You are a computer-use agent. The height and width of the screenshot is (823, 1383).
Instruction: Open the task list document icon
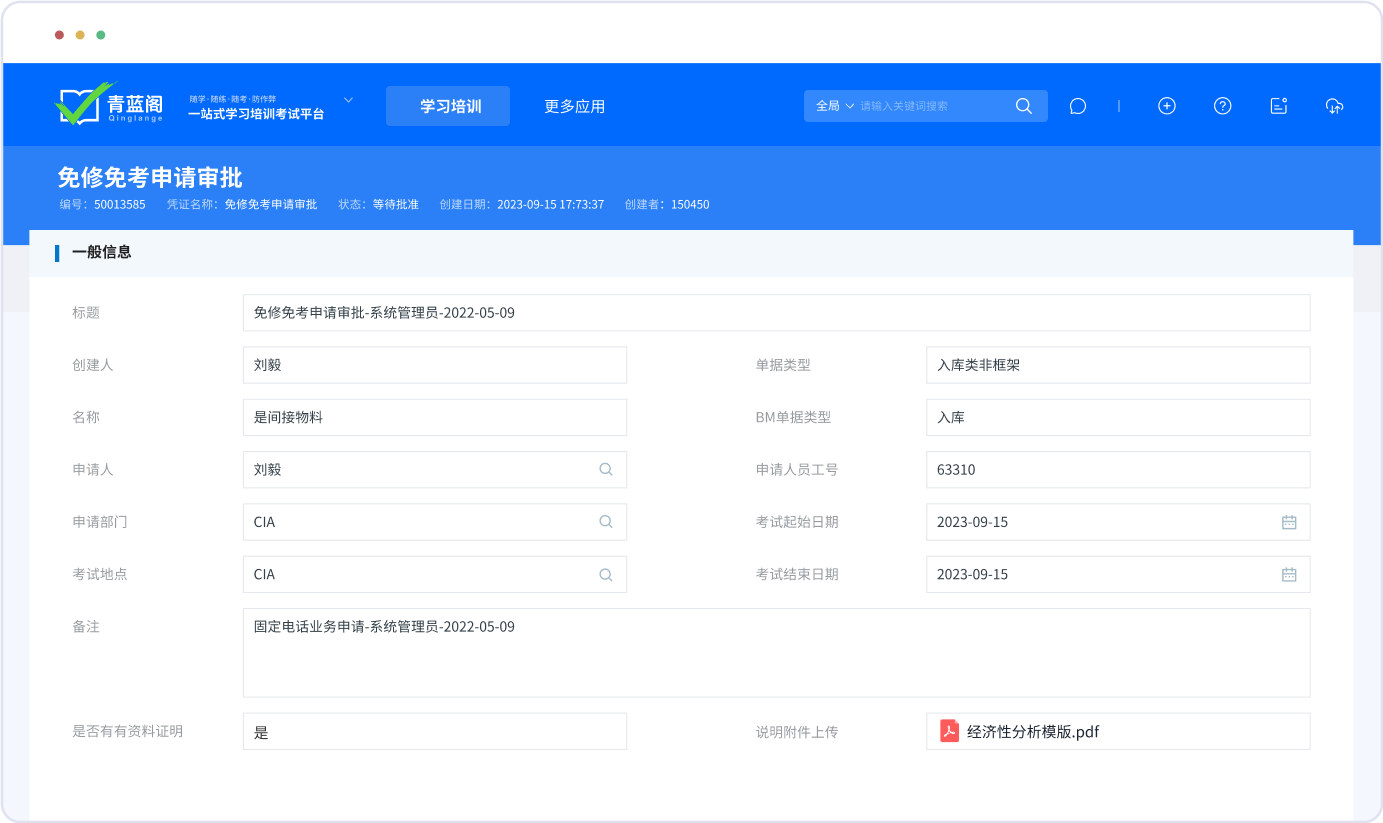pyautogui.click(x=1278, y=106)
